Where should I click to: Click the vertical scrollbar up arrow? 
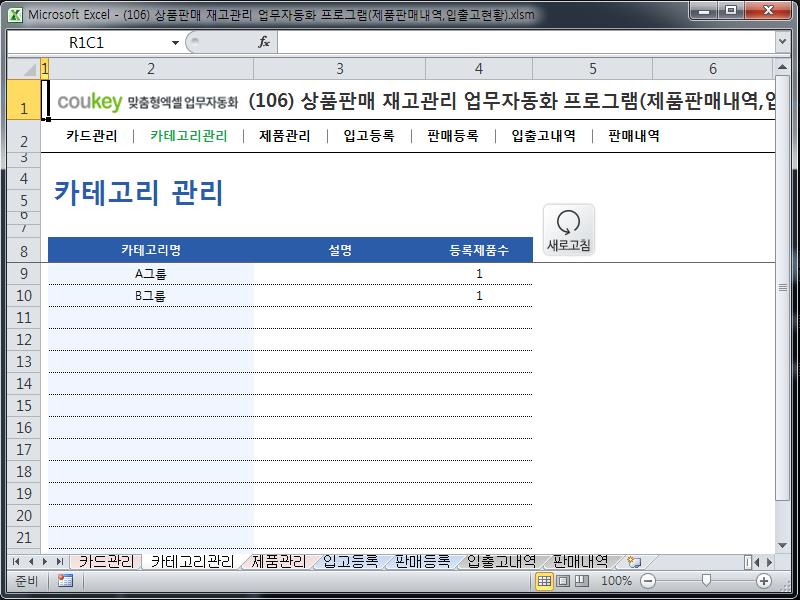point(782,67)
